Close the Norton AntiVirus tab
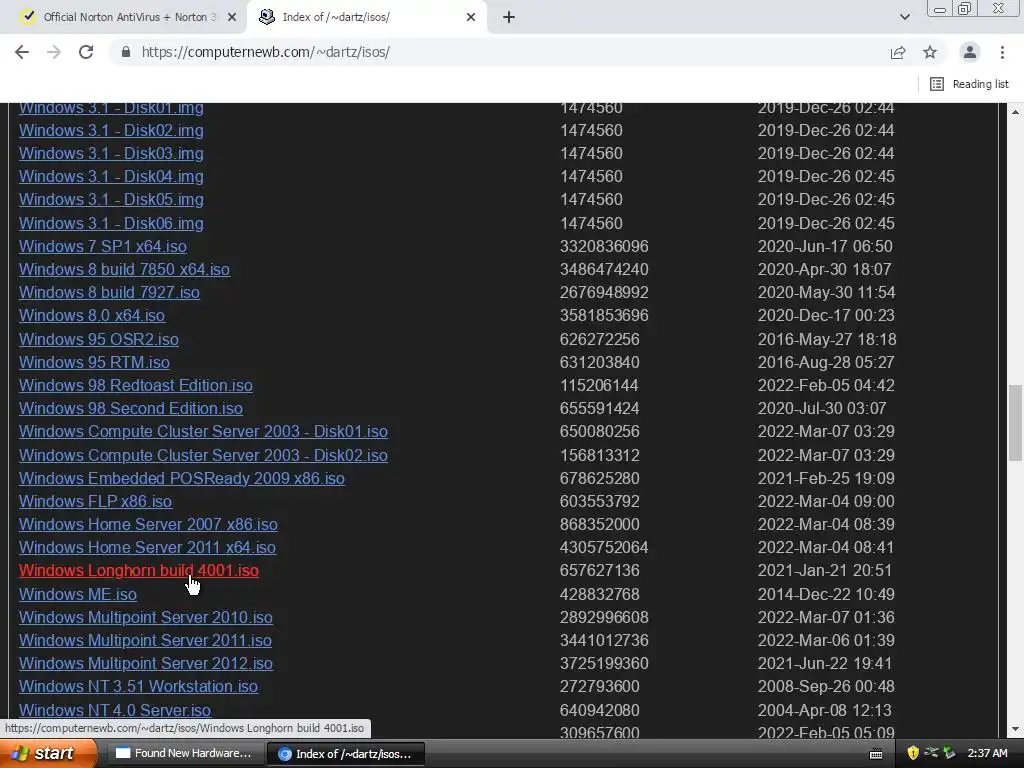Viewport: 1024px width, 768px height. tap(232, 17)
